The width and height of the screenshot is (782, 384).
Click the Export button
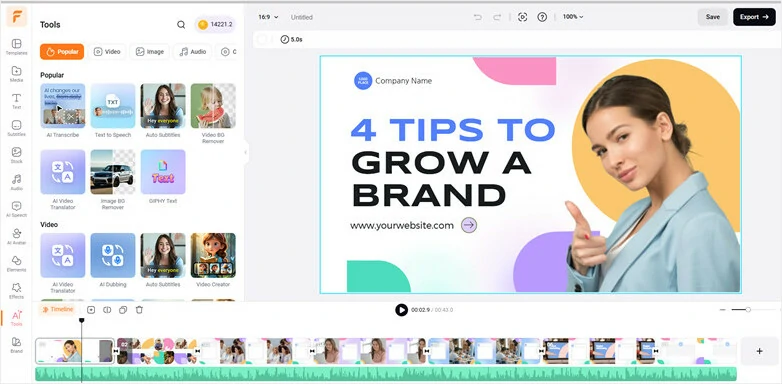pyautogui.click(x=754, y=17)
